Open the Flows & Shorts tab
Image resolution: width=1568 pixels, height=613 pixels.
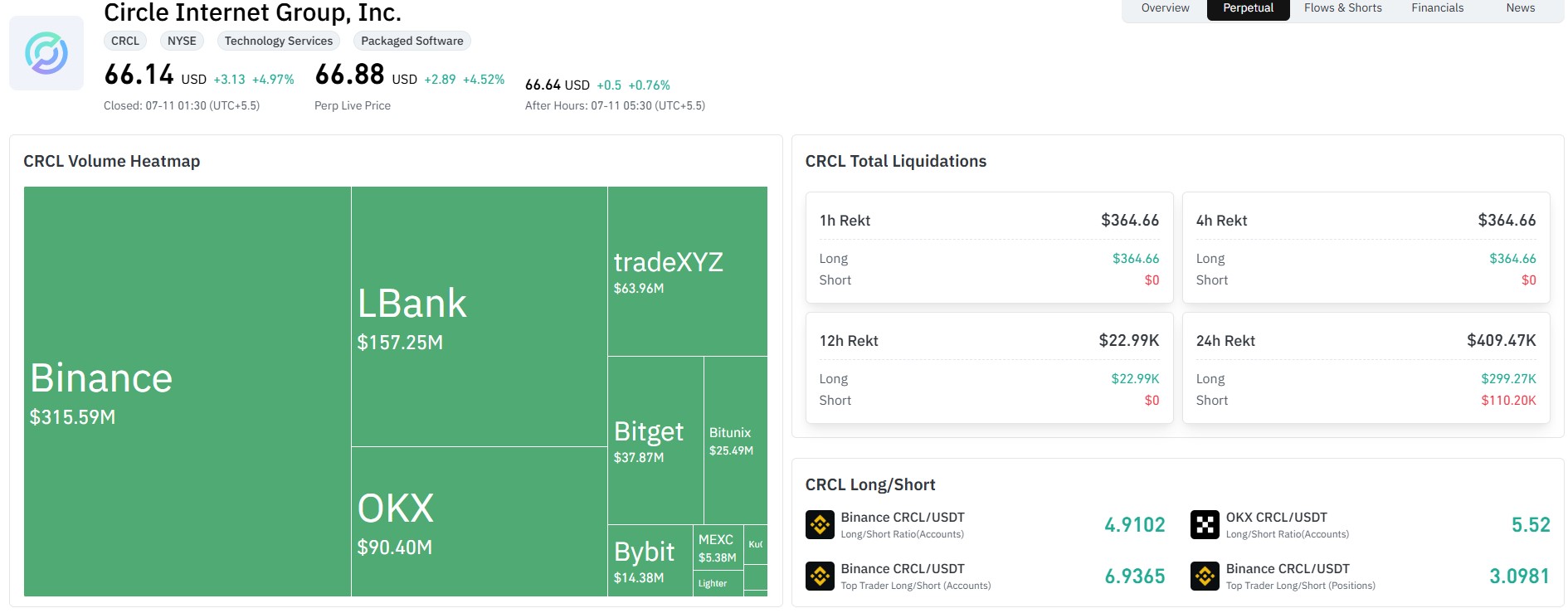pyautogui.click(x=1342, y=8)
